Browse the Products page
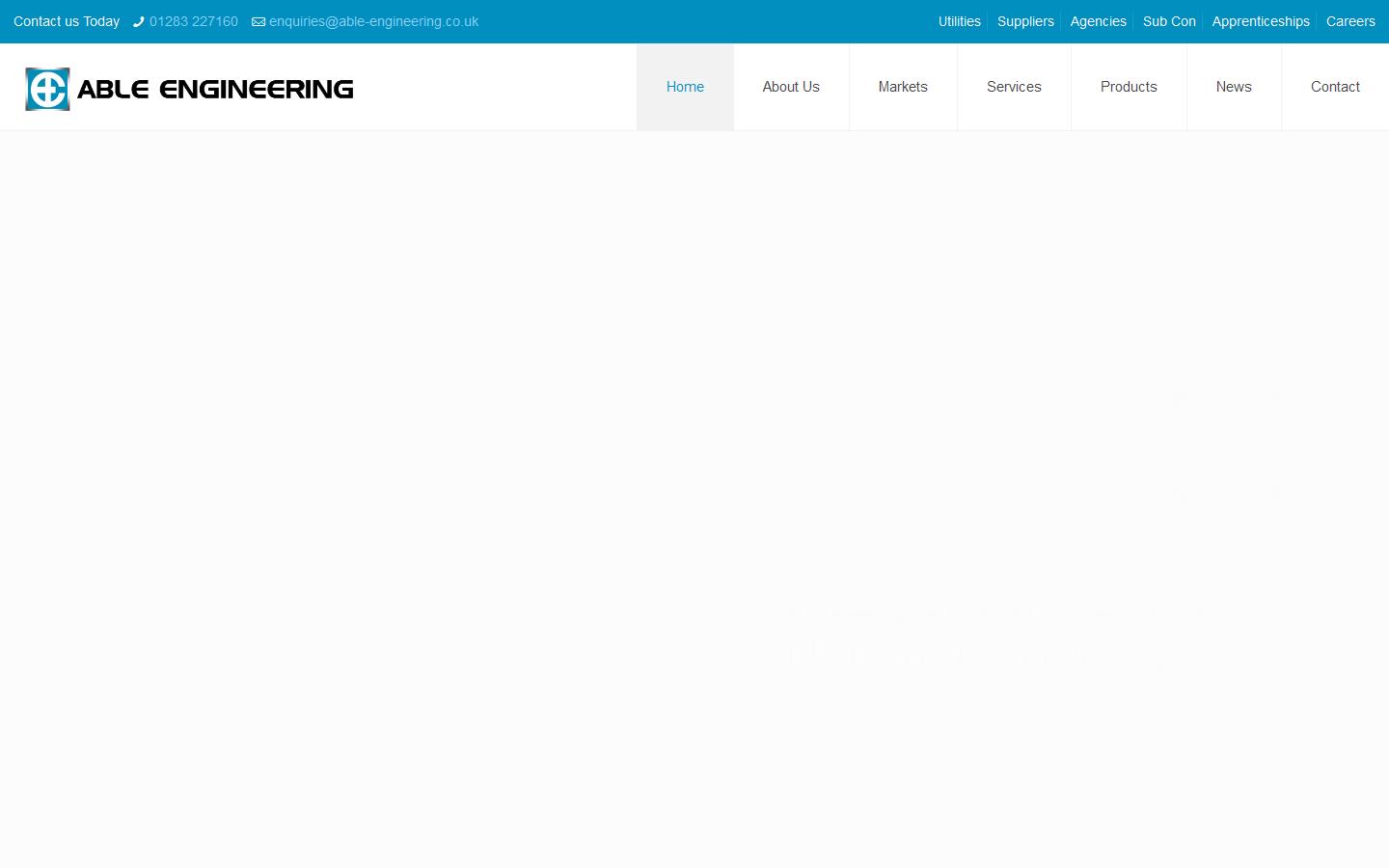Image resolution: width=1389 pixels, height=868 pixels. [x=1129, y=87]
